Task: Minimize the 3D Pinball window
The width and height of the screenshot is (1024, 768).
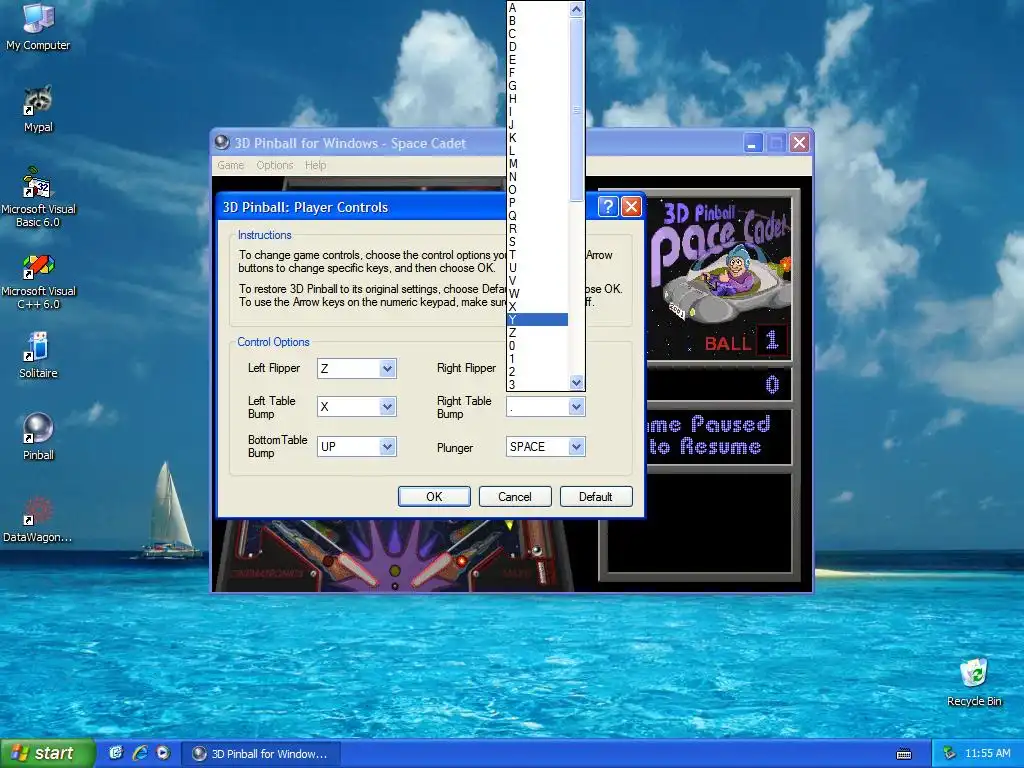Action: point(753,143)
